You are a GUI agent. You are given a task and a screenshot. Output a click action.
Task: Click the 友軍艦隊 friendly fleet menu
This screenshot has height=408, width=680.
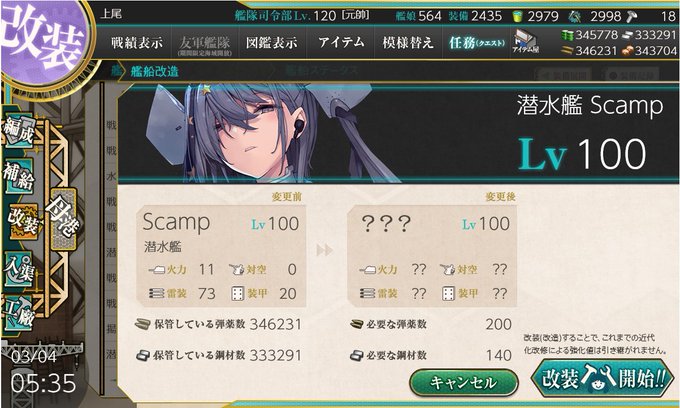tap(205, 42)
